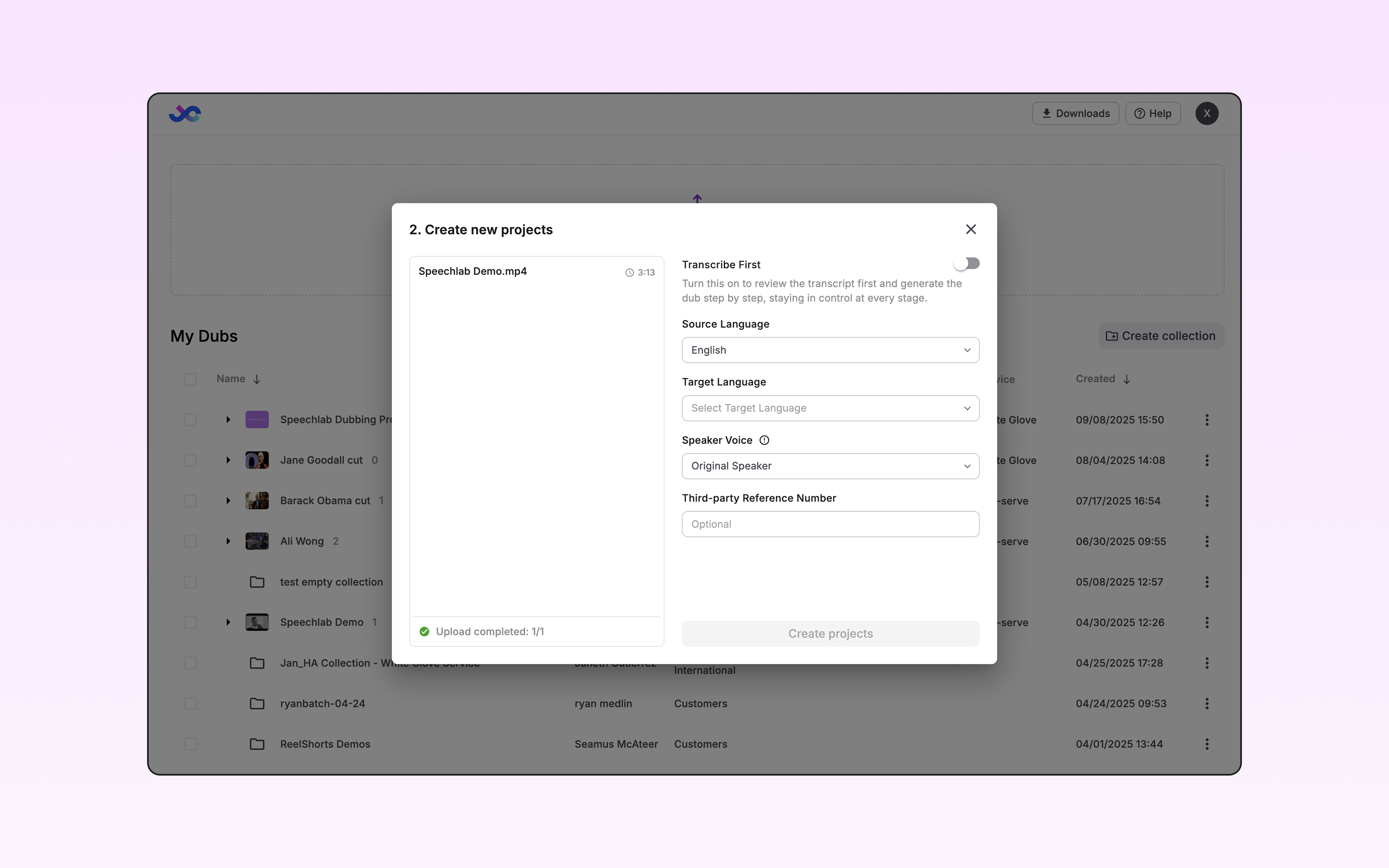Expand the Jane Goodall cut row

click(x=228, y=461)
